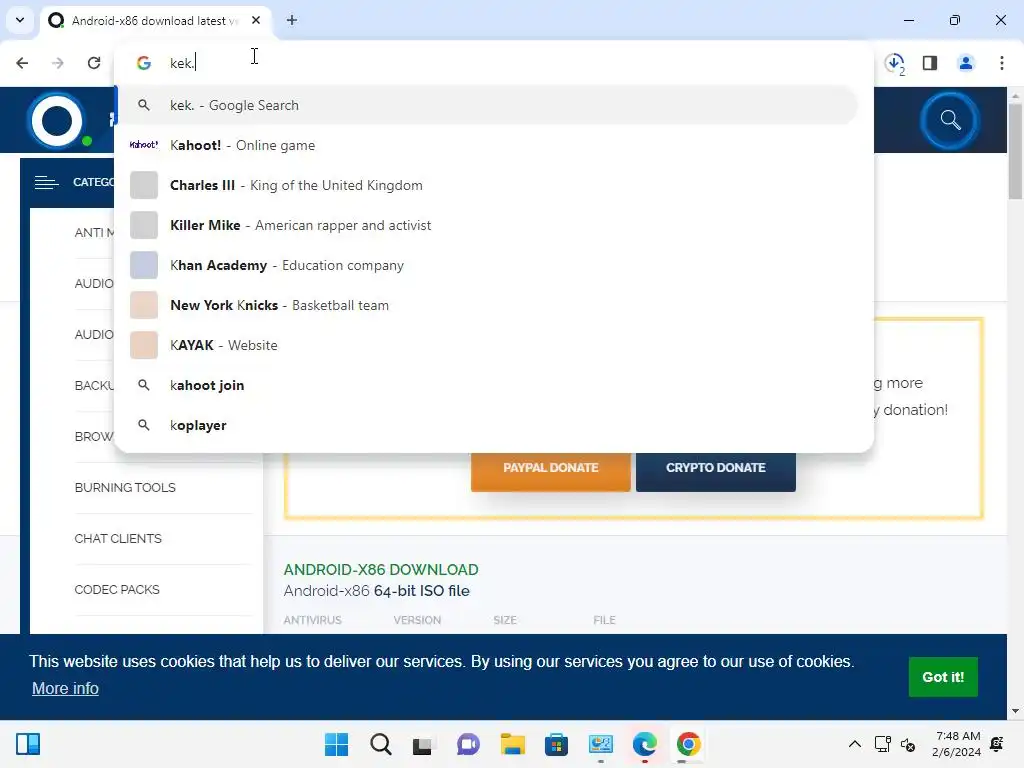Open the cookie More info link
The image size is (1024, 768).
tap(65, 688)
